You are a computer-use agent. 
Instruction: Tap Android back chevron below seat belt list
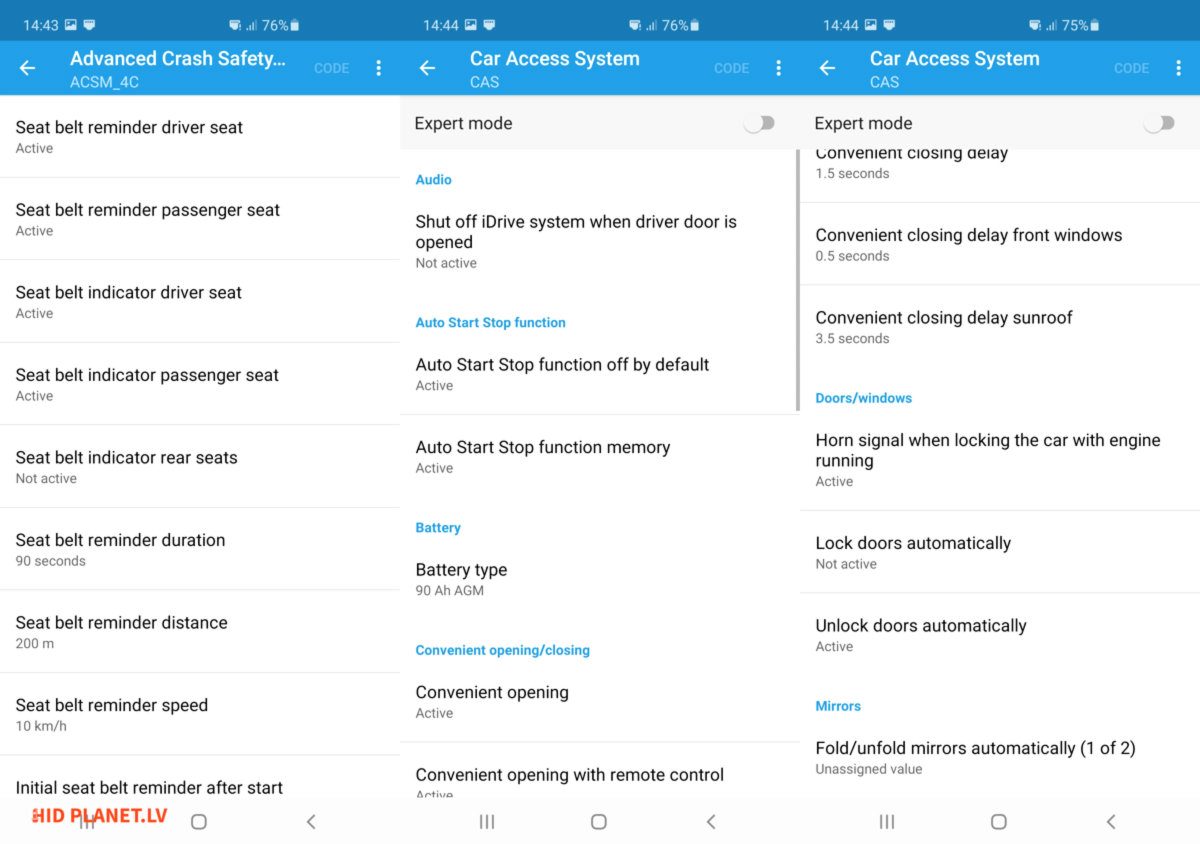tap(311, 821)
